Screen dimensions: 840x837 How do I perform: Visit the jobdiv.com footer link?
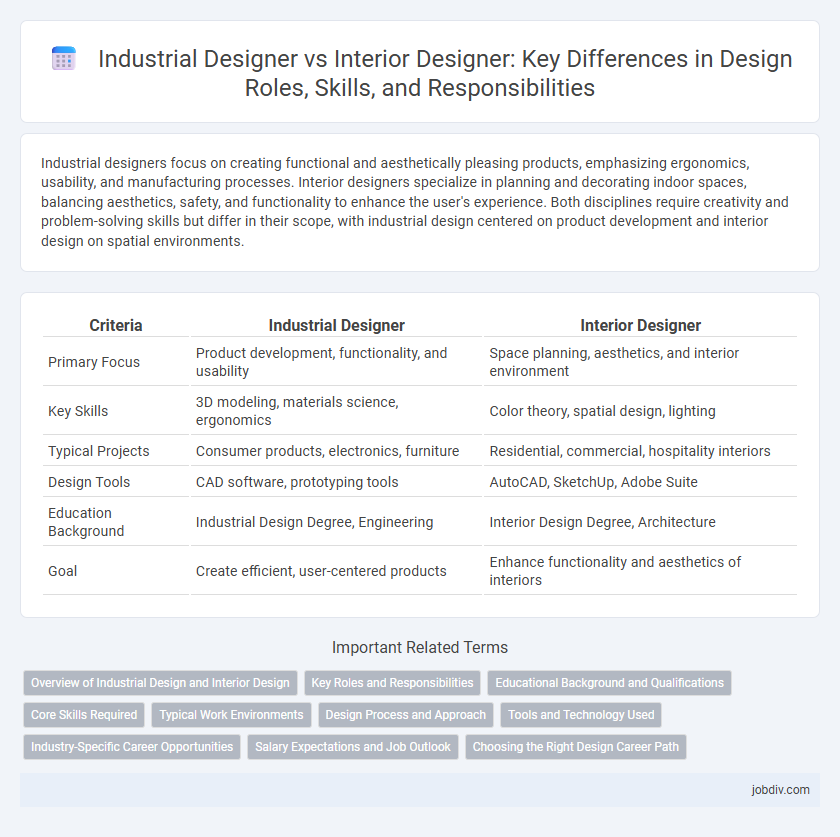tap(780, 790)
